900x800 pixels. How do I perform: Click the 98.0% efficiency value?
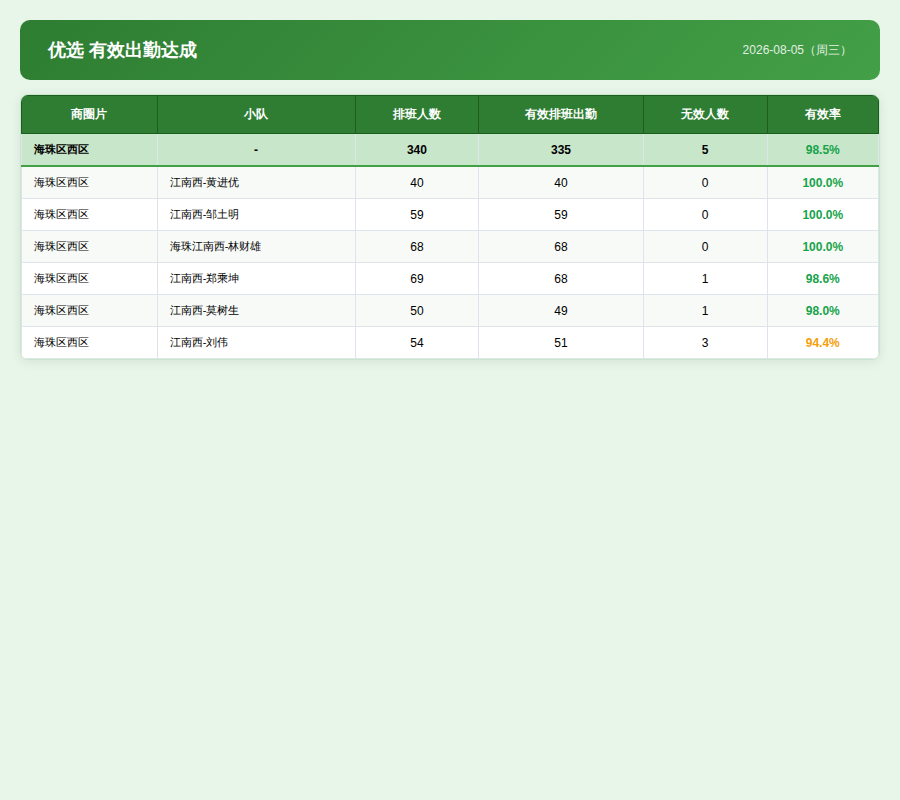coord(823,310)
